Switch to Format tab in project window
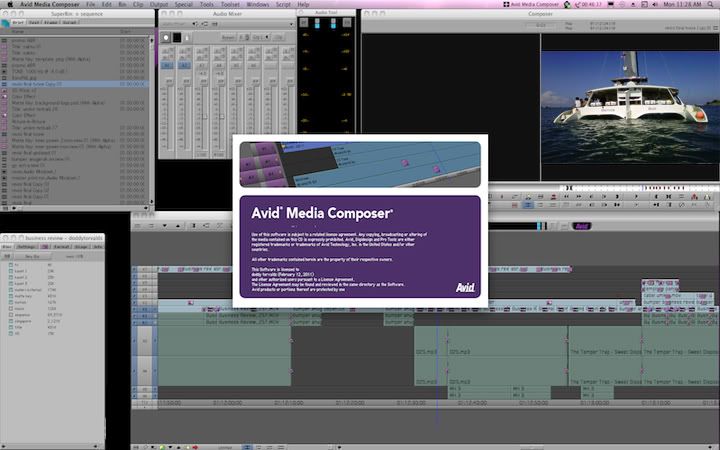The width and height of the screenshot is (720, 450). point(62,247)
